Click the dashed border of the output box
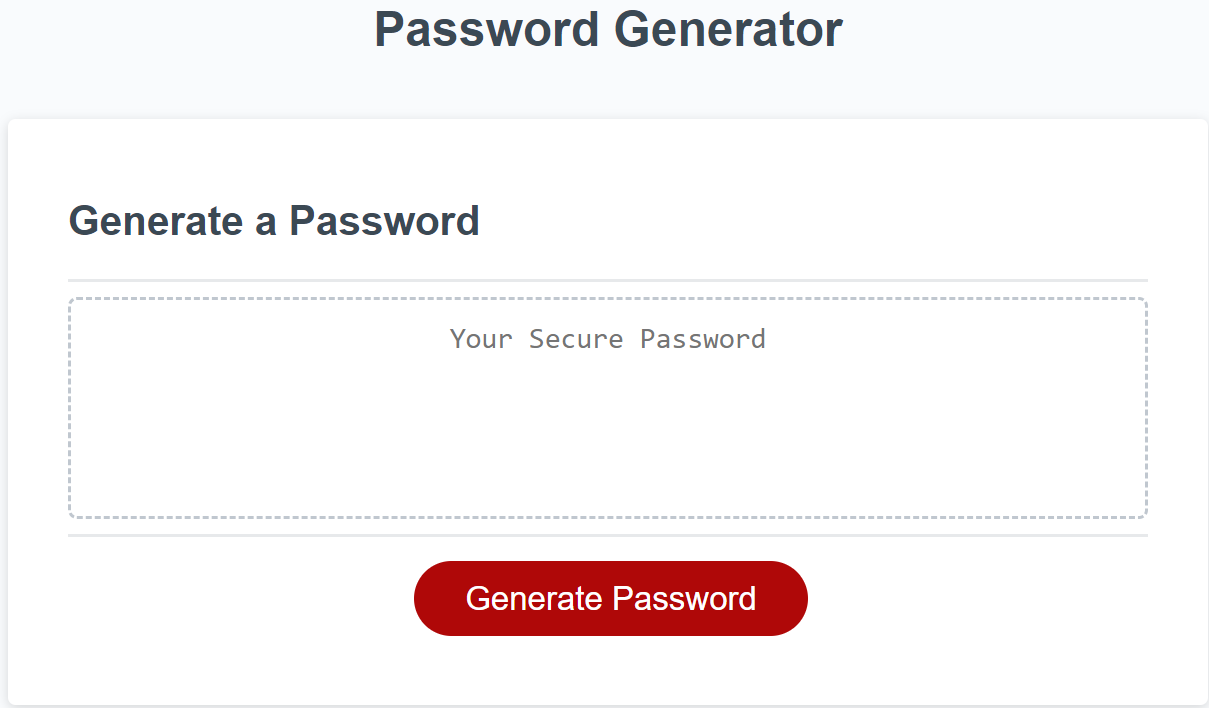1209x708 pixels. [x=607, y=296]
